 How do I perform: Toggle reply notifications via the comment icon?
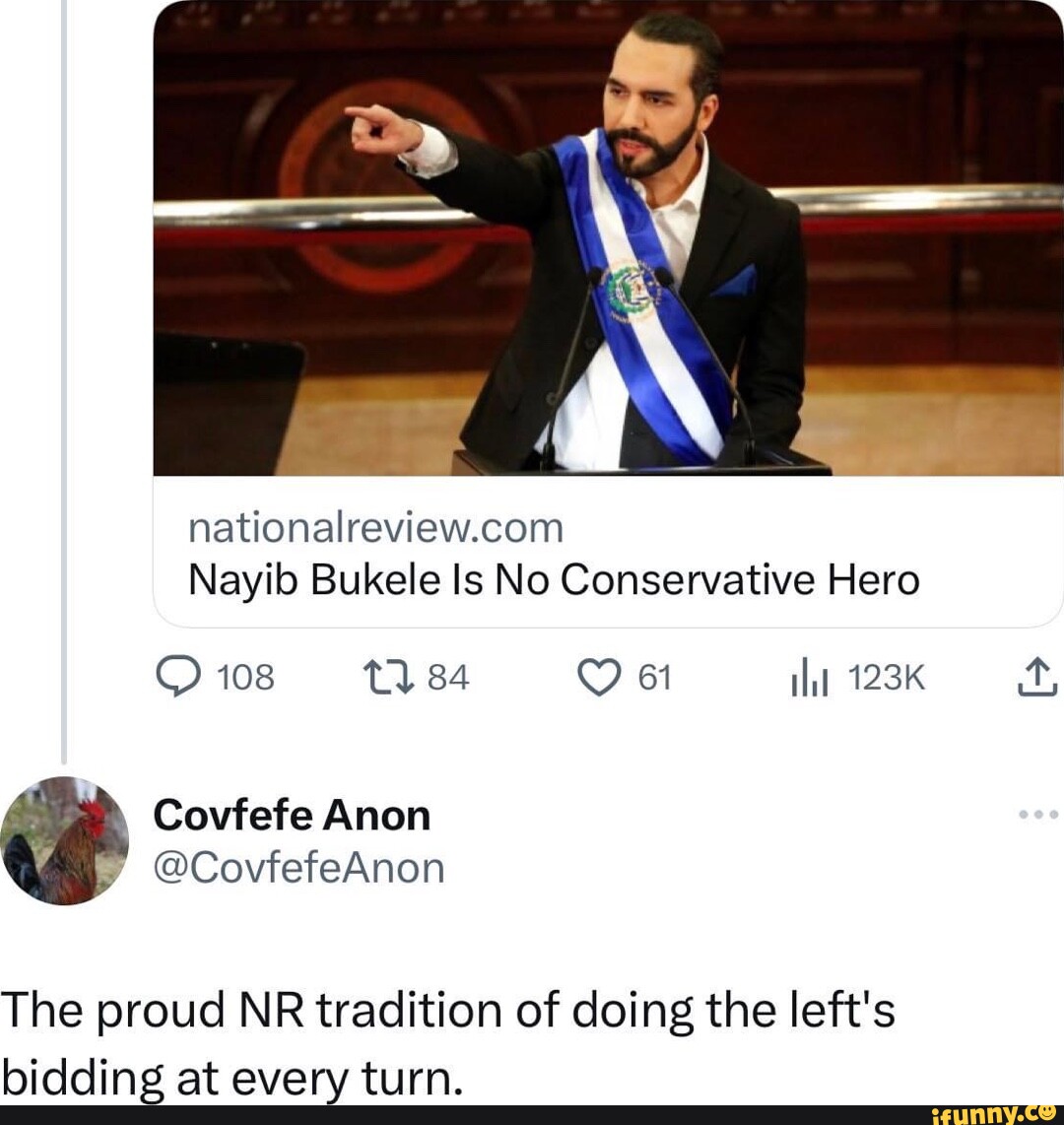(182, 677)
